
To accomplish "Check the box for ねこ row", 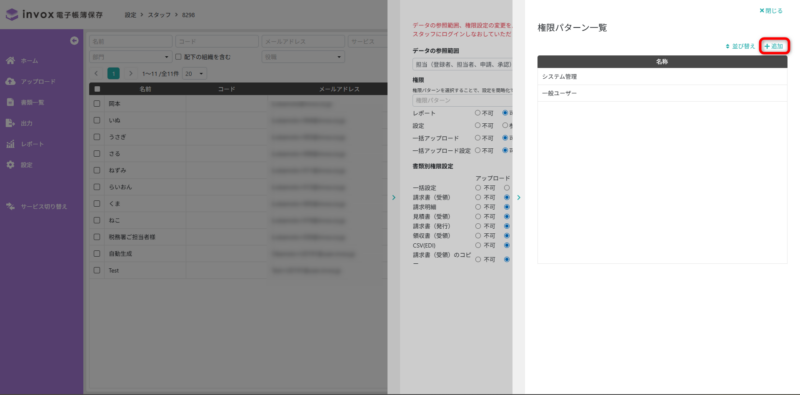I will click(x=97, y=220).
